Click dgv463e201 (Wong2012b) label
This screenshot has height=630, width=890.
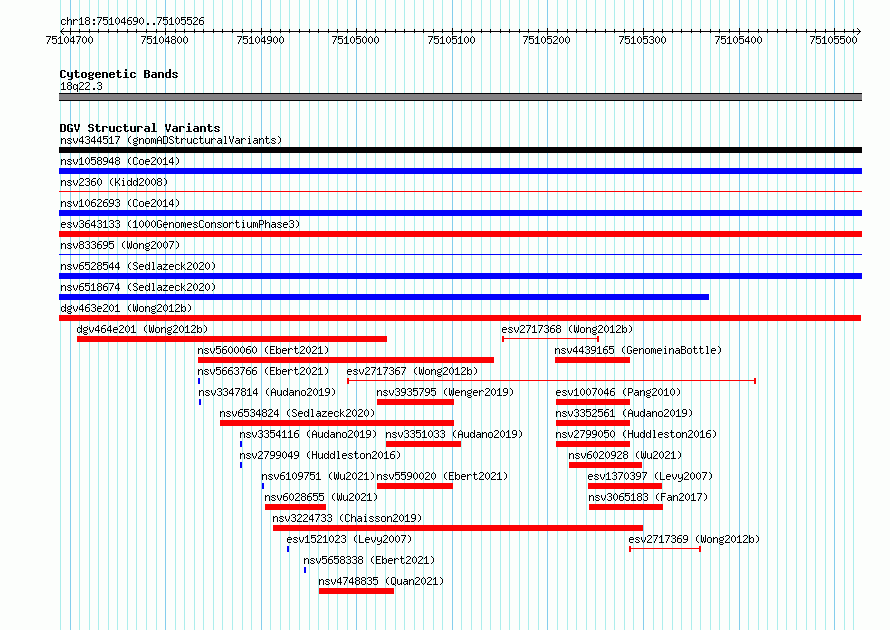pyautogui.click(x=126, y=308)
